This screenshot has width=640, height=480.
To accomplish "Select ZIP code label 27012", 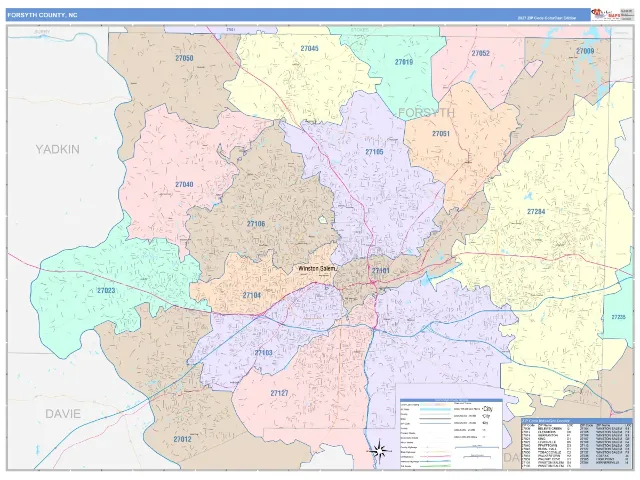I will click(182, 440).
